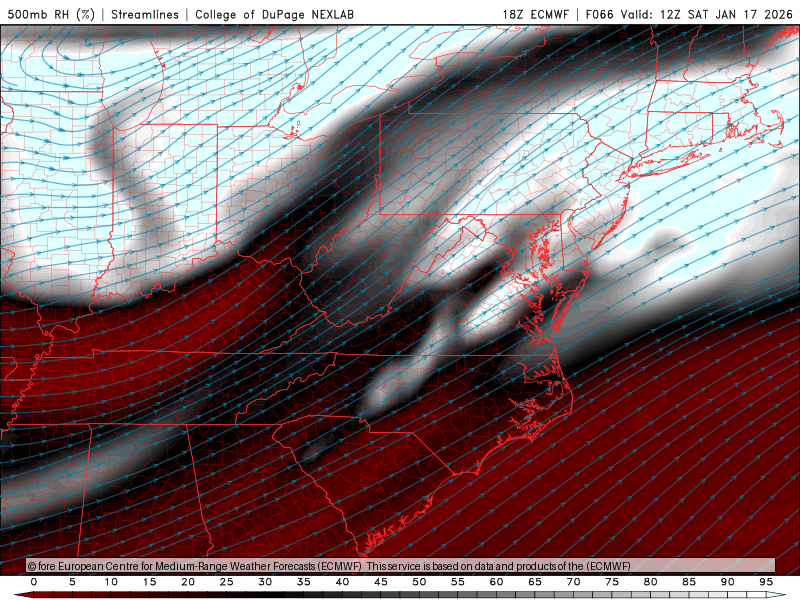Select the "90" humidity scale label
The width and height of the screenshot is (800, 600).
click(727, 582)
